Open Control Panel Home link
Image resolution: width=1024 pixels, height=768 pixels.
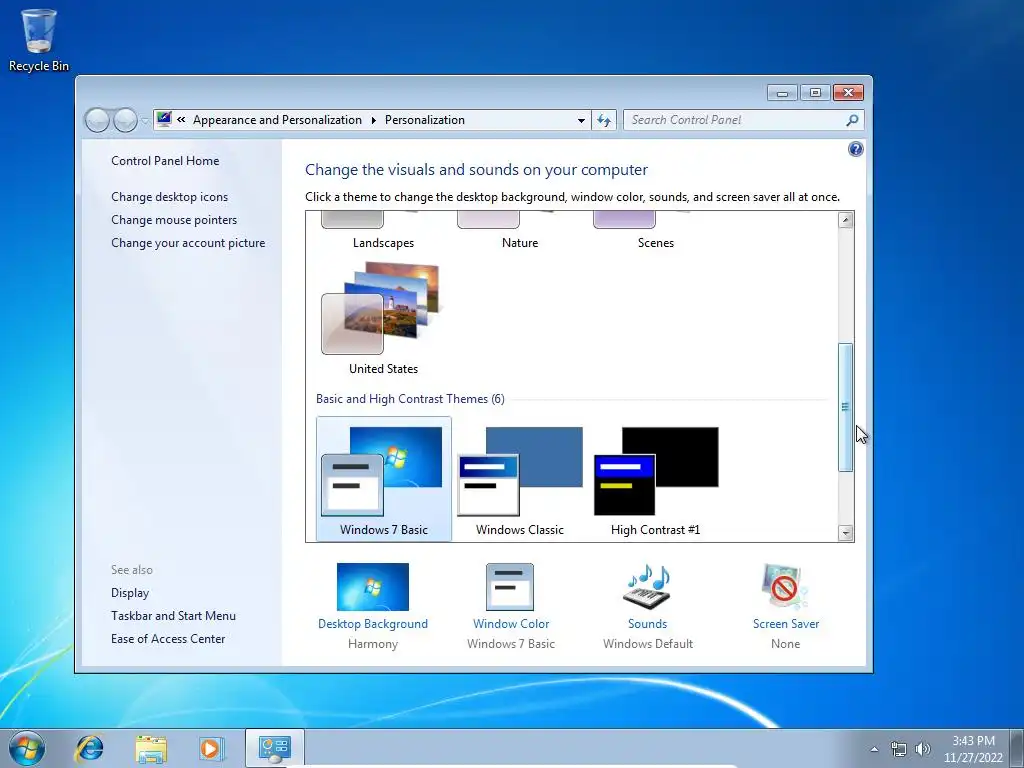[165, 161]
